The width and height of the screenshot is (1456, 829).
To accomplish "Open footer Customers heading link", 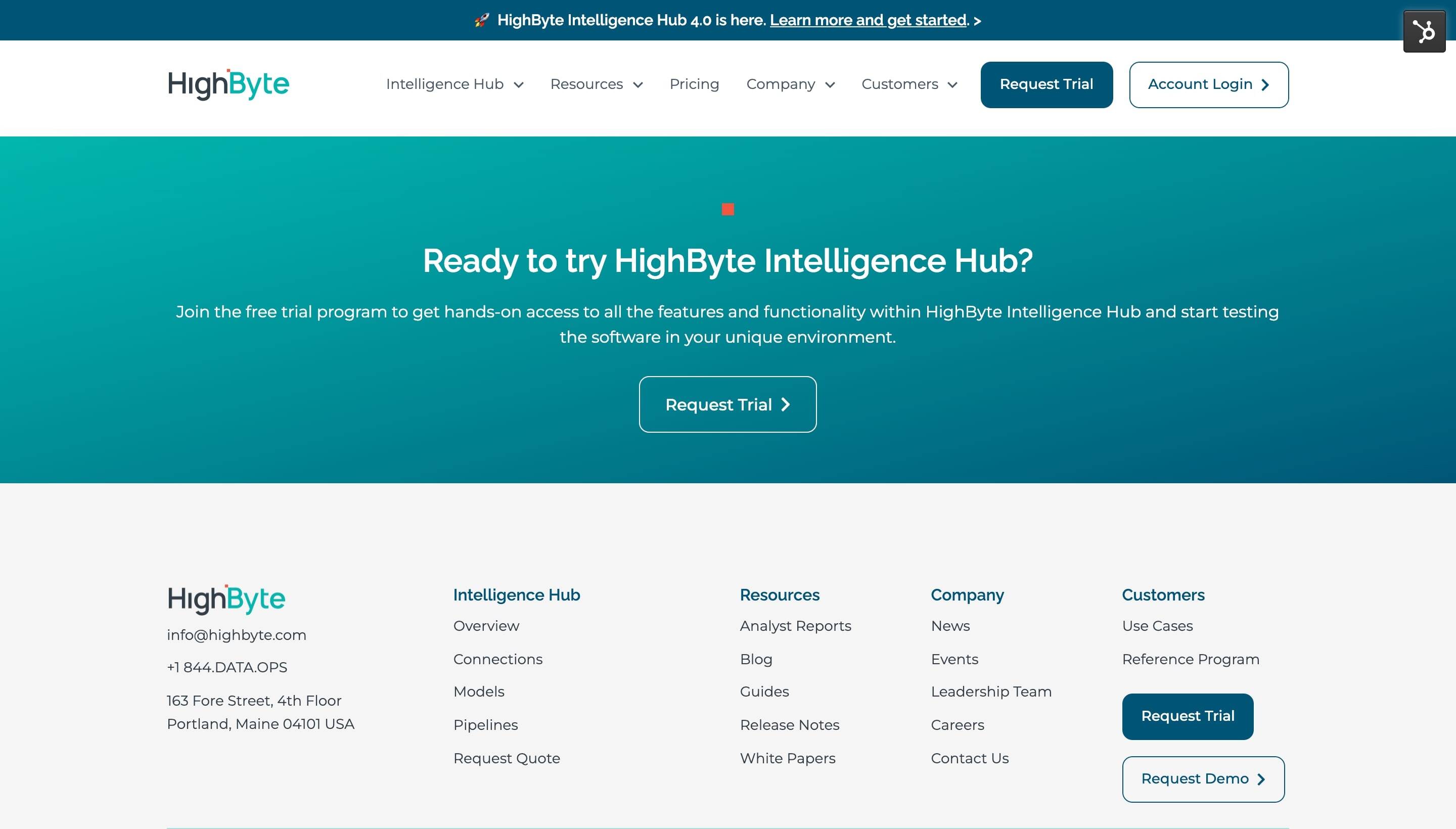I will click(1163, 595).
